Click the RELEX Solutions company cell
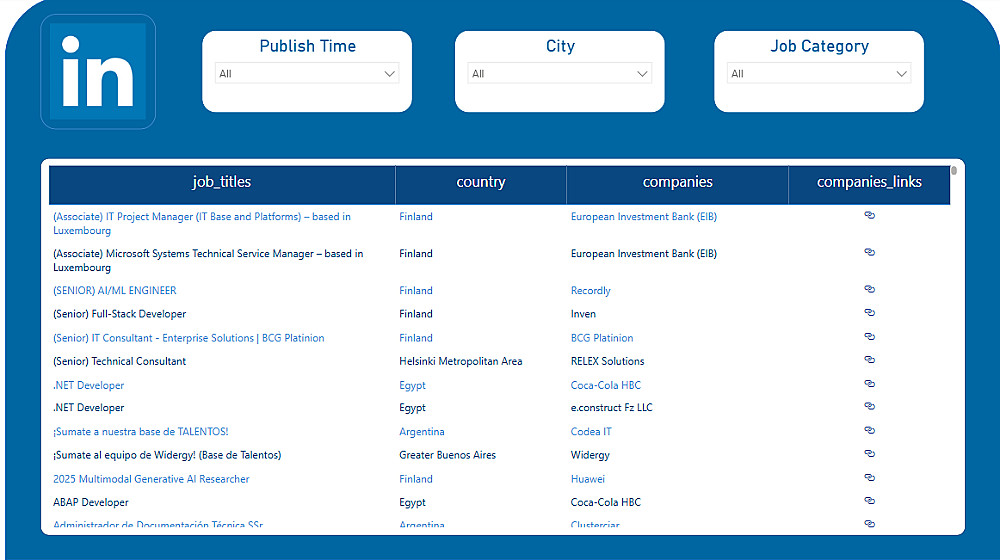 point(607,362)
